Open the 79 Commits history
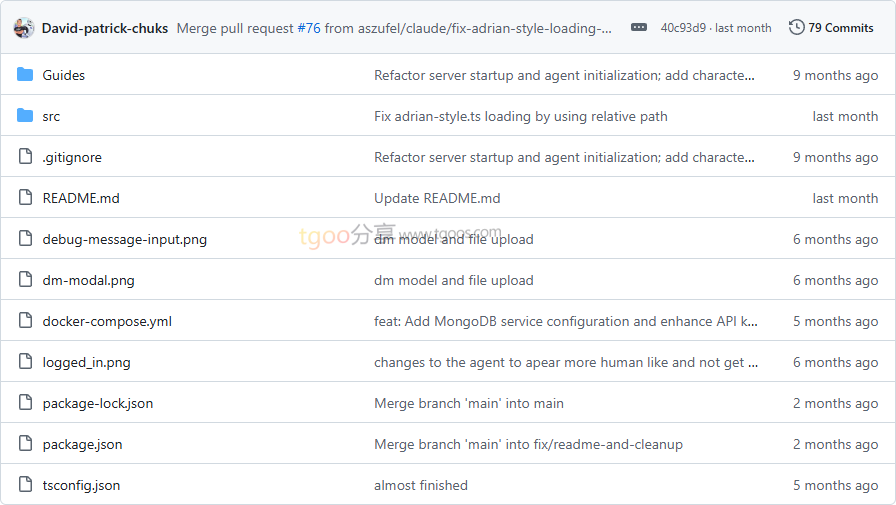This screenshot has height=505, width=896. point(831,28)
